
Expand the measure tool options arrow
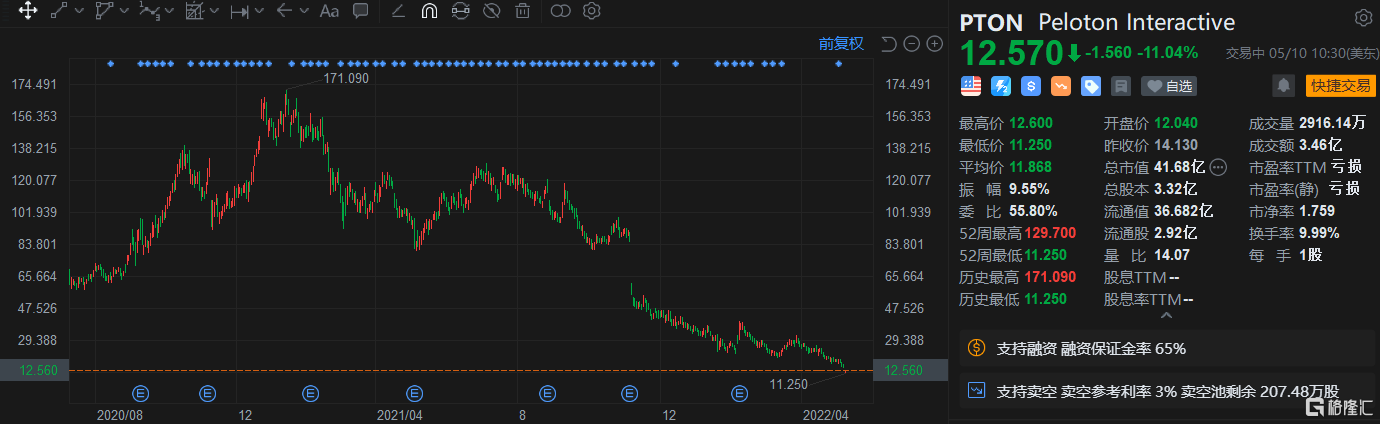[259, 12]
